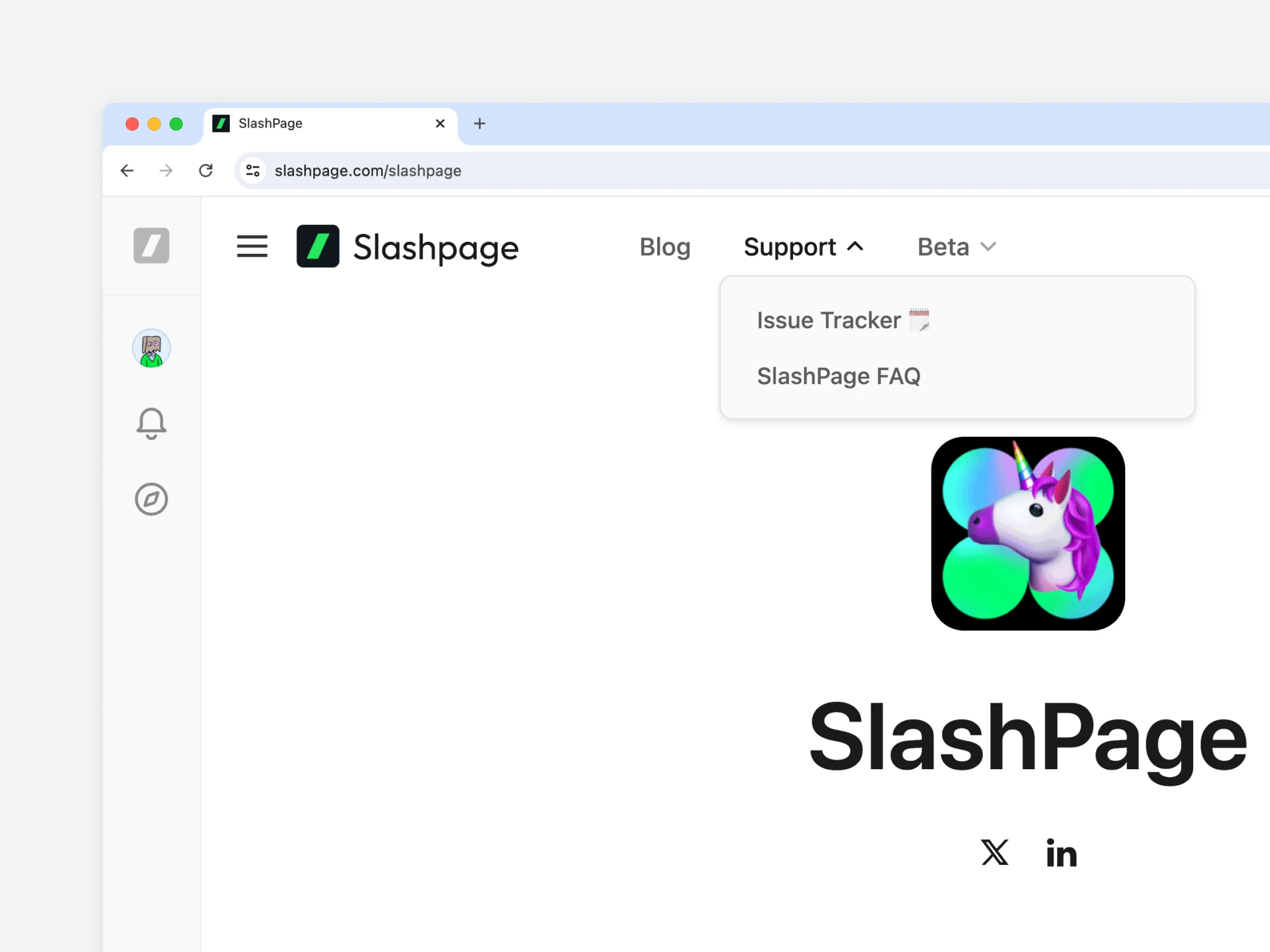1270x952 pixels.
Task: Expand the Beta dropdown
Action: (x=957, y=247)
